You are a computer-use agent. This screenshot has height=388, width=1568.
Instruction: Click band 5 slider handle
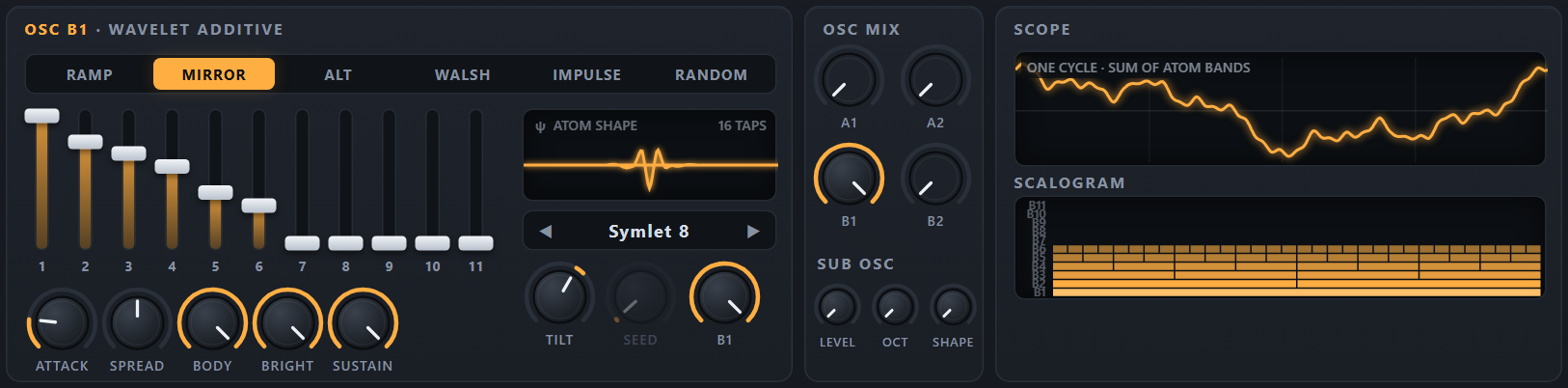(x=215, y=192)
